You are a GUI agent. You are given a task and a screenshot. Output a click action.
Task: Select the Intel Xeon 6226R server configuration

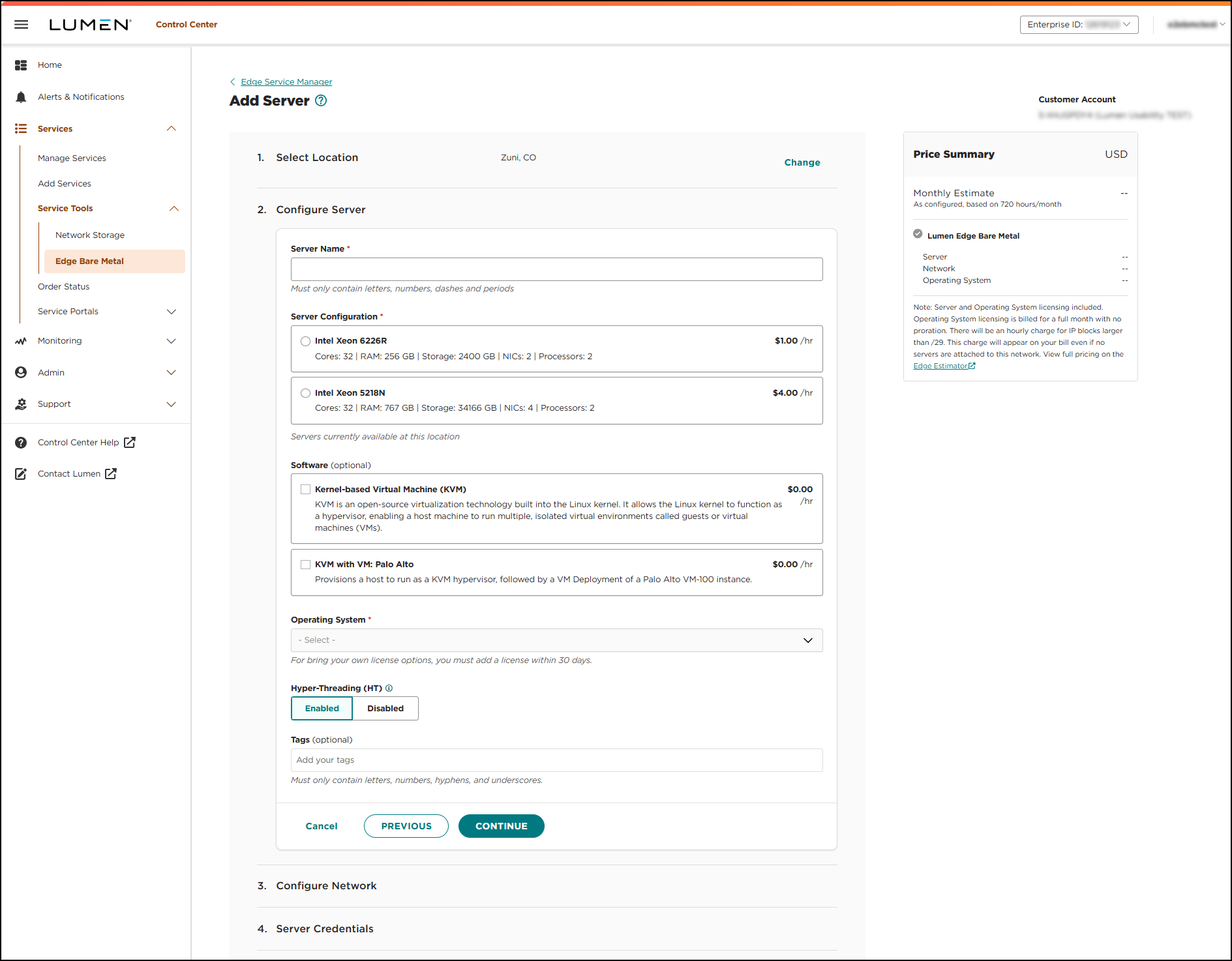coord(305,340)
